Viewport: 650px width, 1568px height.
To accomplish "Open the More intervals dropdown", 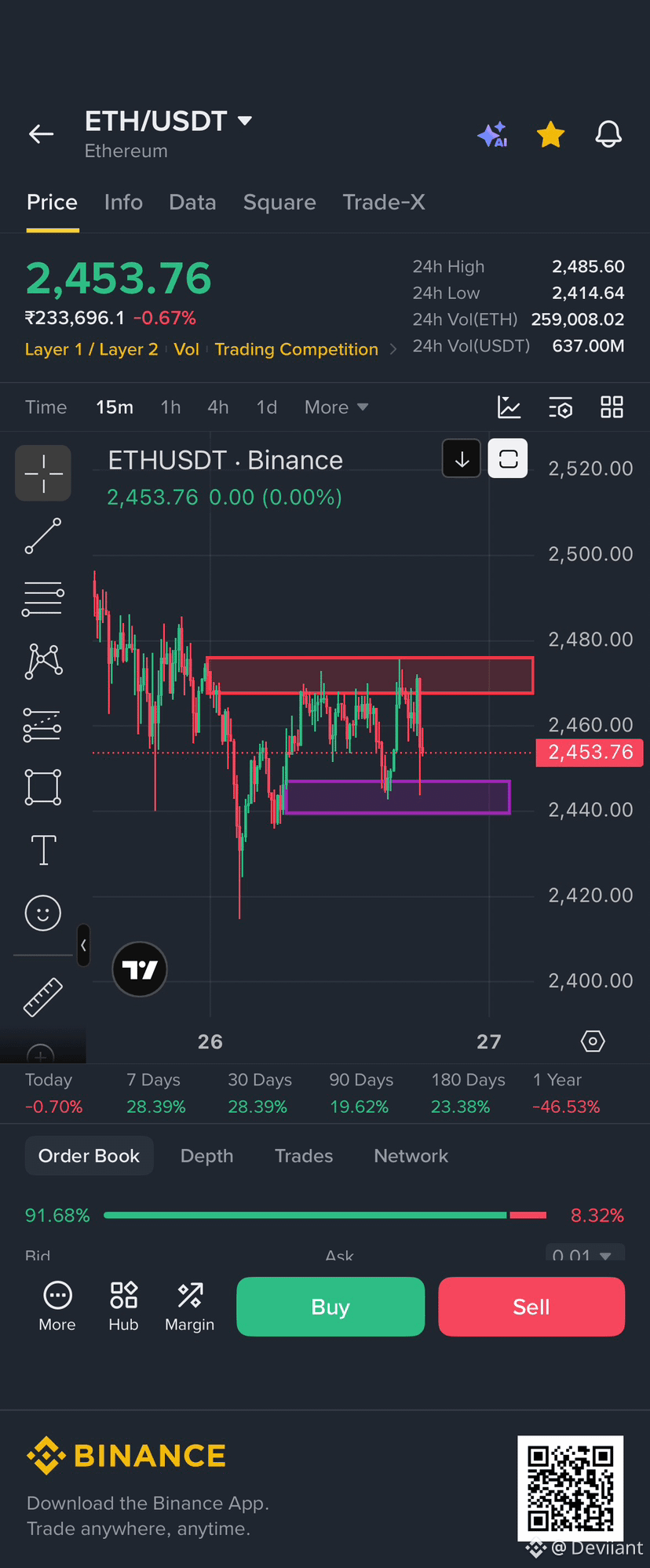I will pyautogui.click(x=336, y=407).
